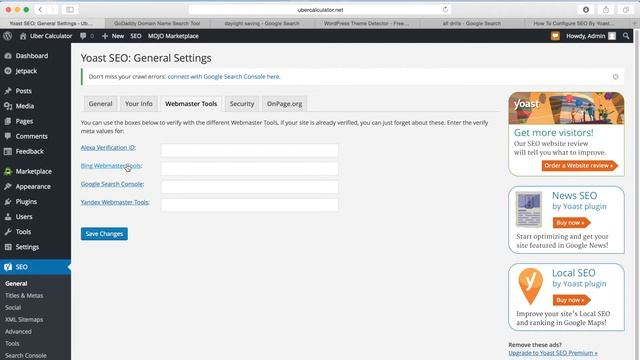Click the WordPress logo in admin bar
The height and width of the screenshot is (360, 640).
7,36
